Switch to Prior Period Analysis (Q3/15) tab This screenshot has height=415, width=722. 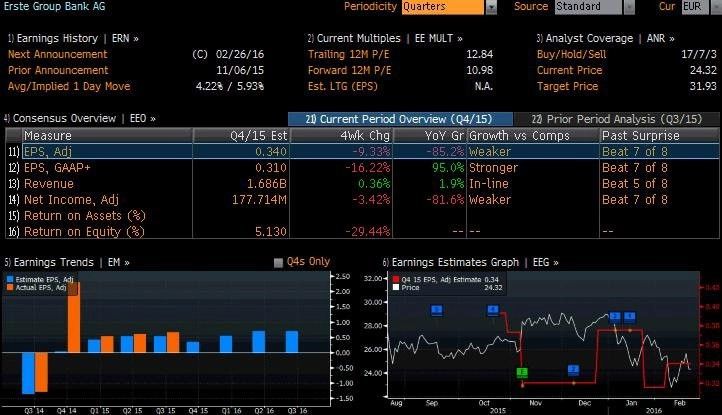point(617,119)
